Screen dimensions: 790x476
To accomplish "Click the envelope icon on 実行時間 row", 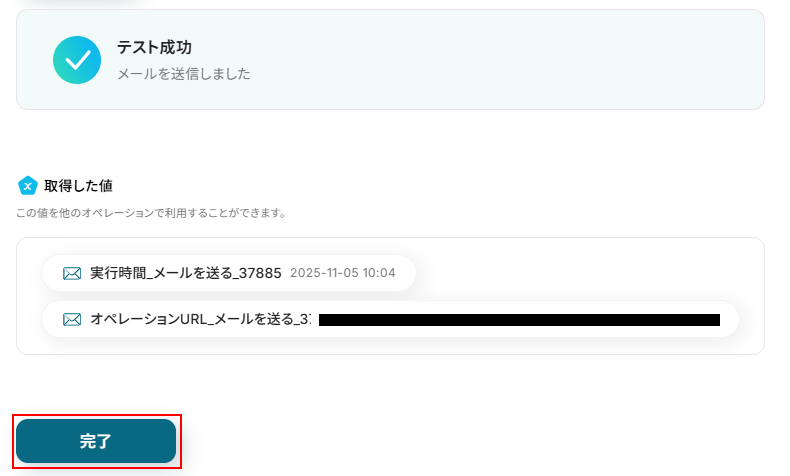I will point(72,273).
